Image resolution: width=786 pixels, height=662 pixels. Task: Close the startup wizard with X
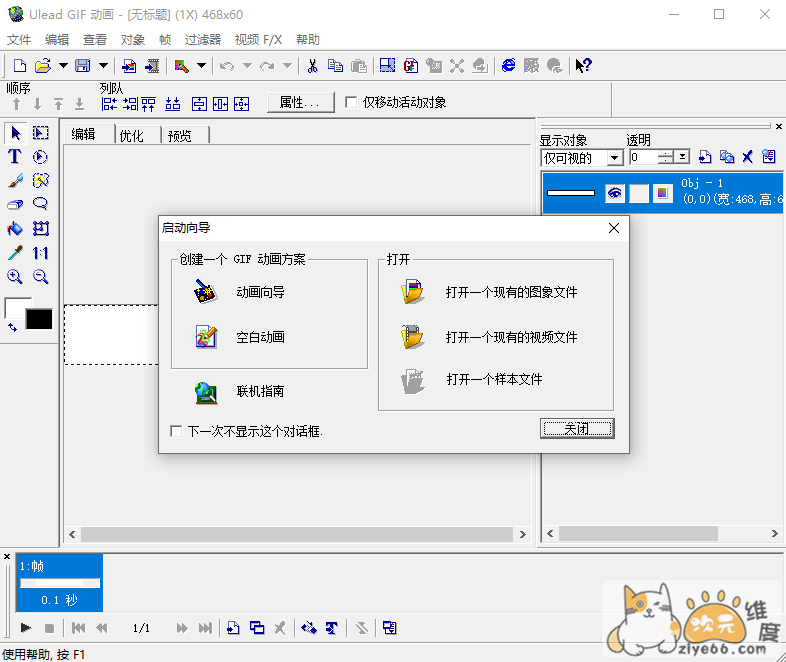614,228
